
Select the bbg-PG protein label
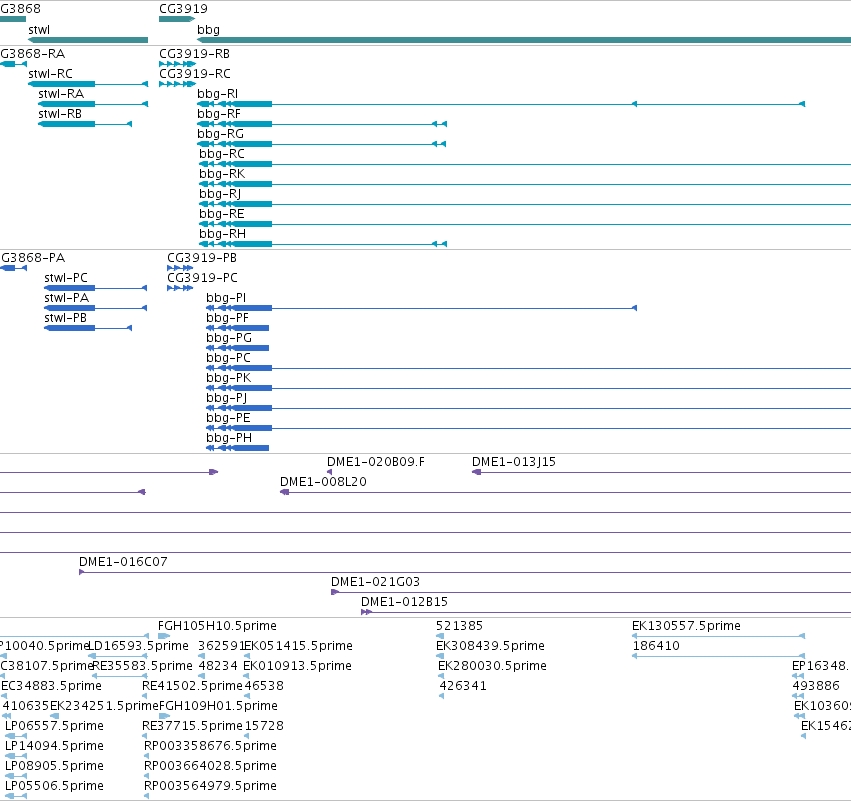point(228,338)
